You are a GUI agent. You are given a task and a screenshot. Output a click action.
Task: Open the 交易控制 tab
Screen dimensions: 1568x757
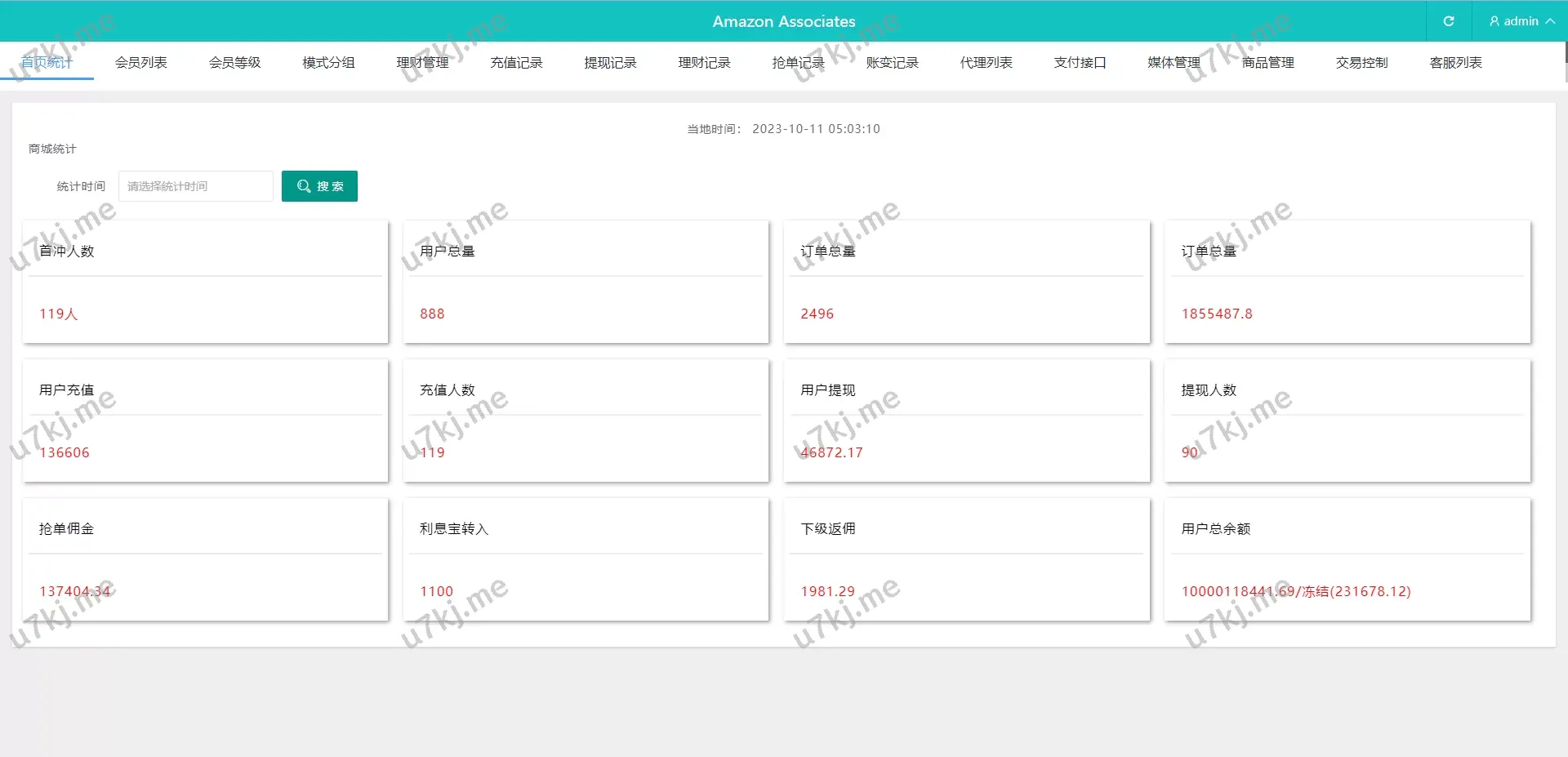pyautogui.click(x=1361, y=63)
